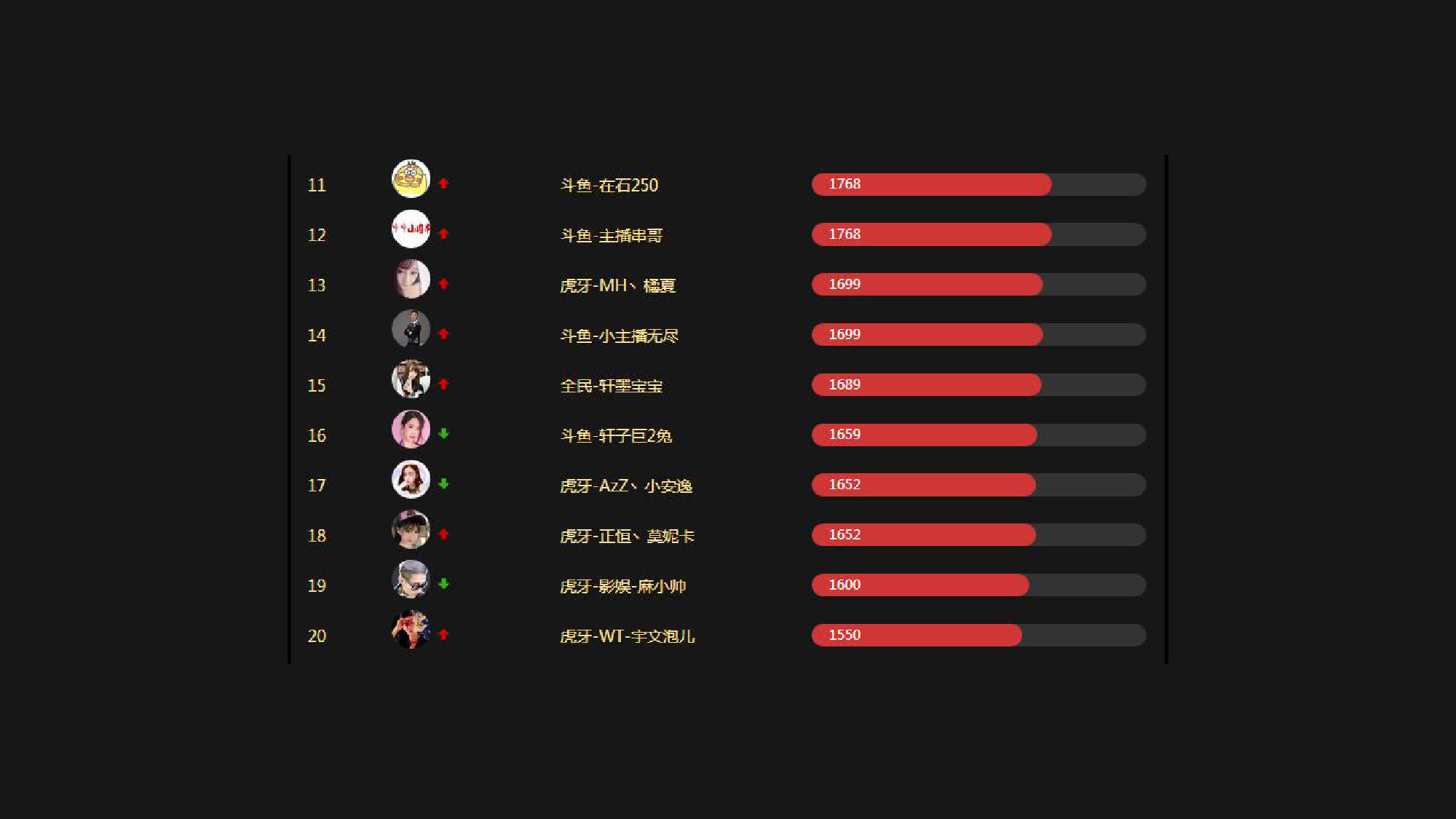
Task: Click the rank 12 white avatar with red text
Action: click(x=411, y=229)
